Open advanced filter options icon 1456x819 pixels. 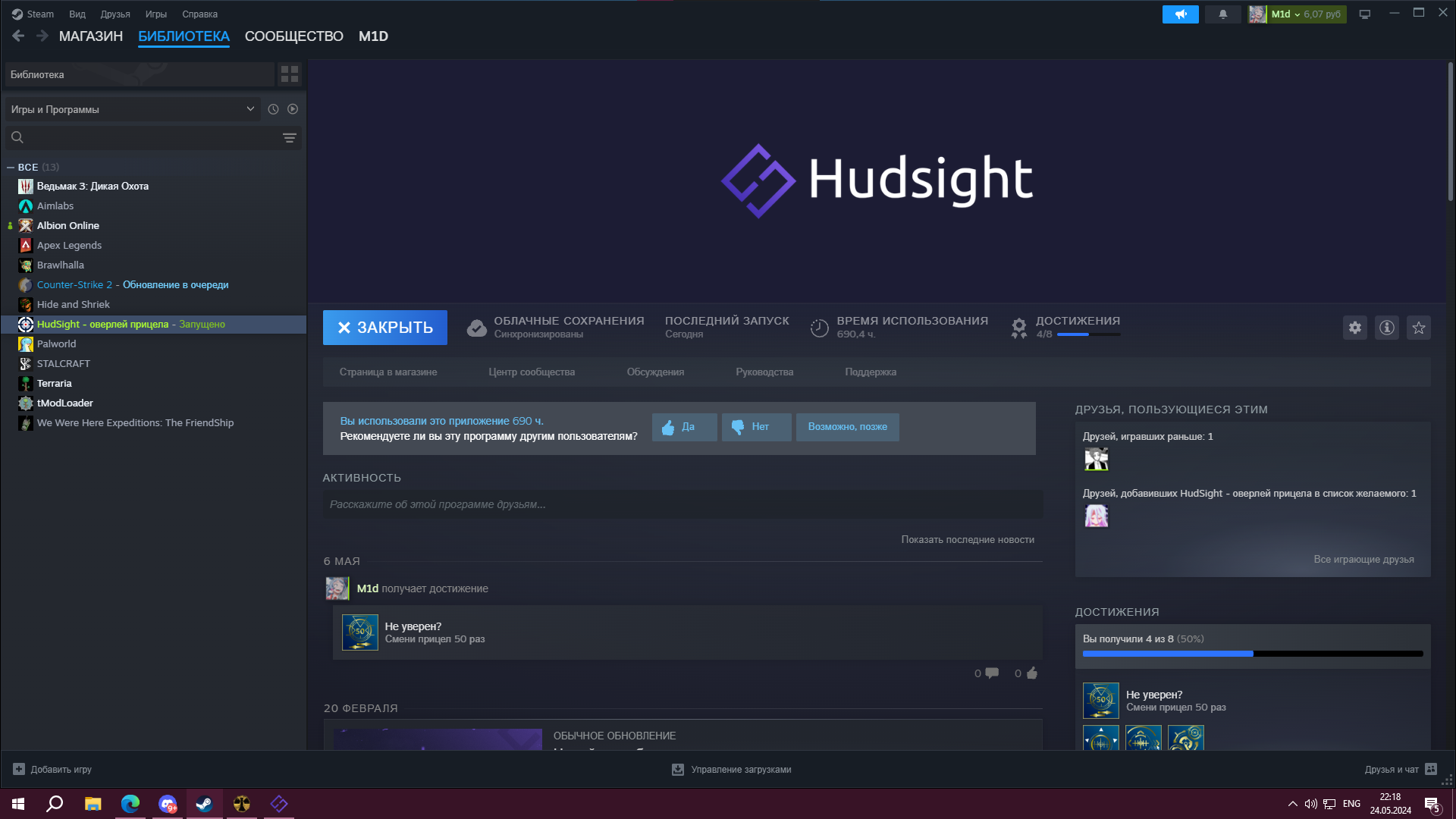tap(290, 137)
